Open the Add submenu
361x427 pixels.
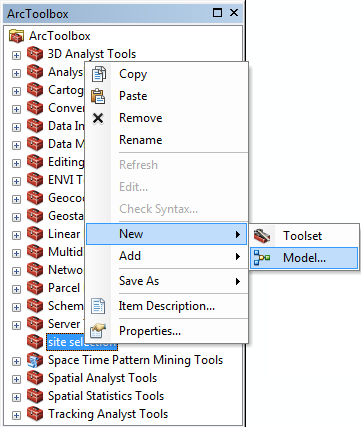pos(167,256)
